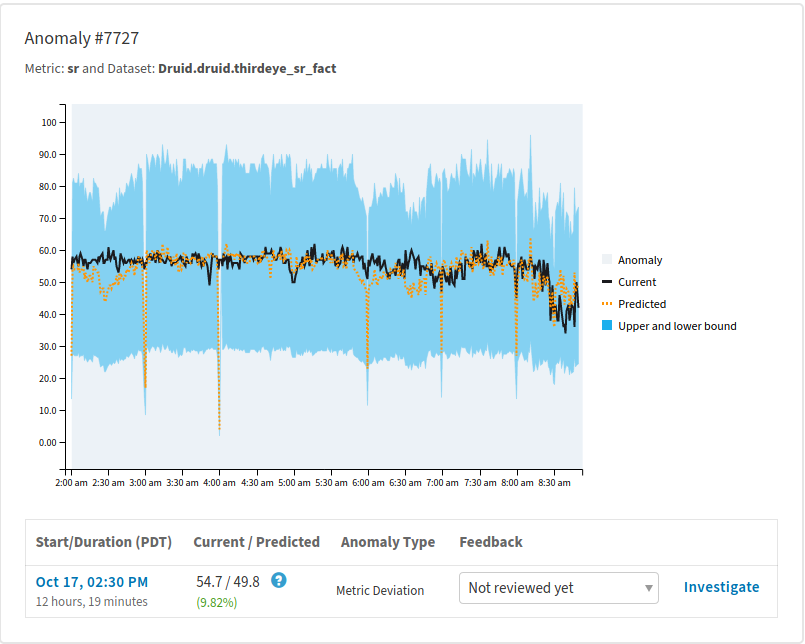The image size is (805, 644).
Task: Click the '2:00 am' x-axis label
Action: point(71,483)
